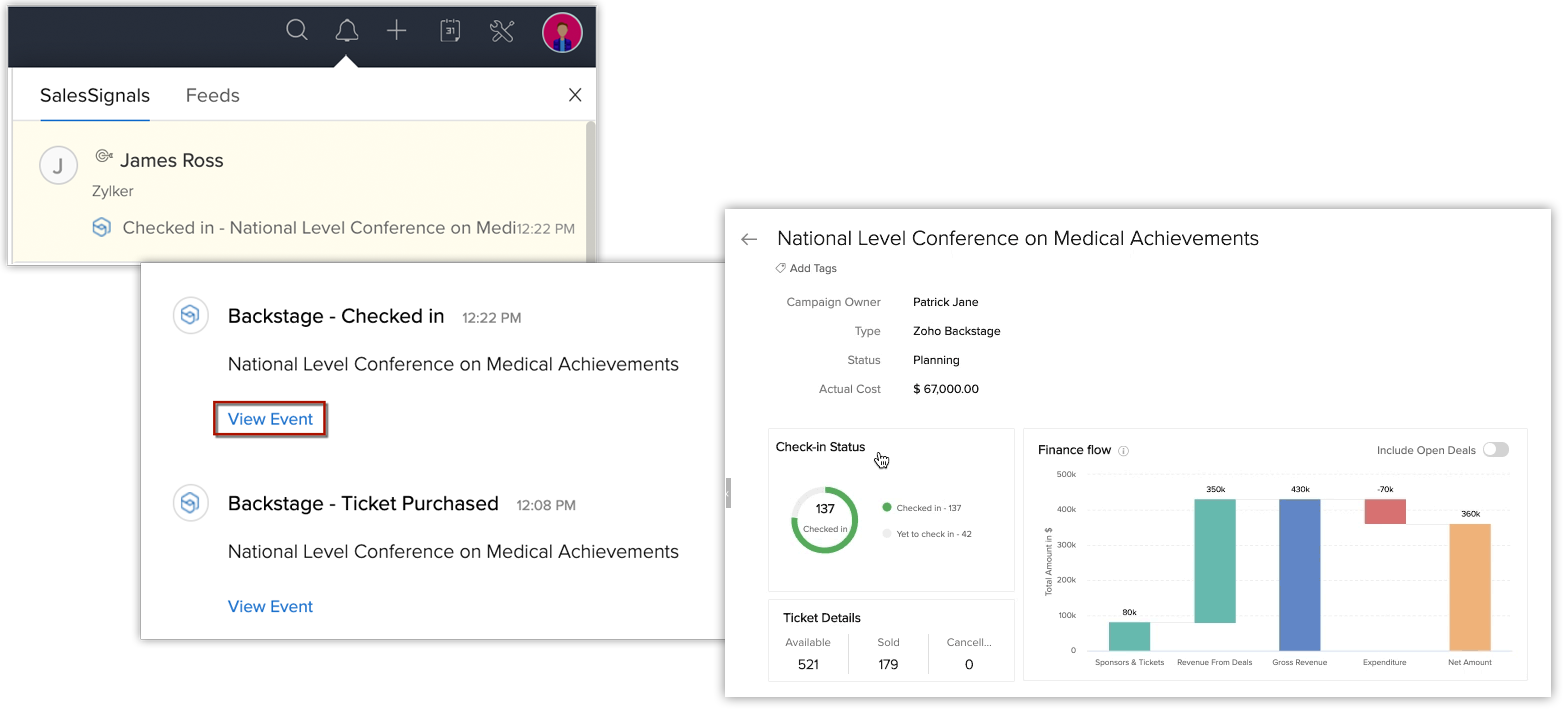Click the Sponsors & Tickets bar
This screenshot has width=1563, height=709.
coord(1129,636)
